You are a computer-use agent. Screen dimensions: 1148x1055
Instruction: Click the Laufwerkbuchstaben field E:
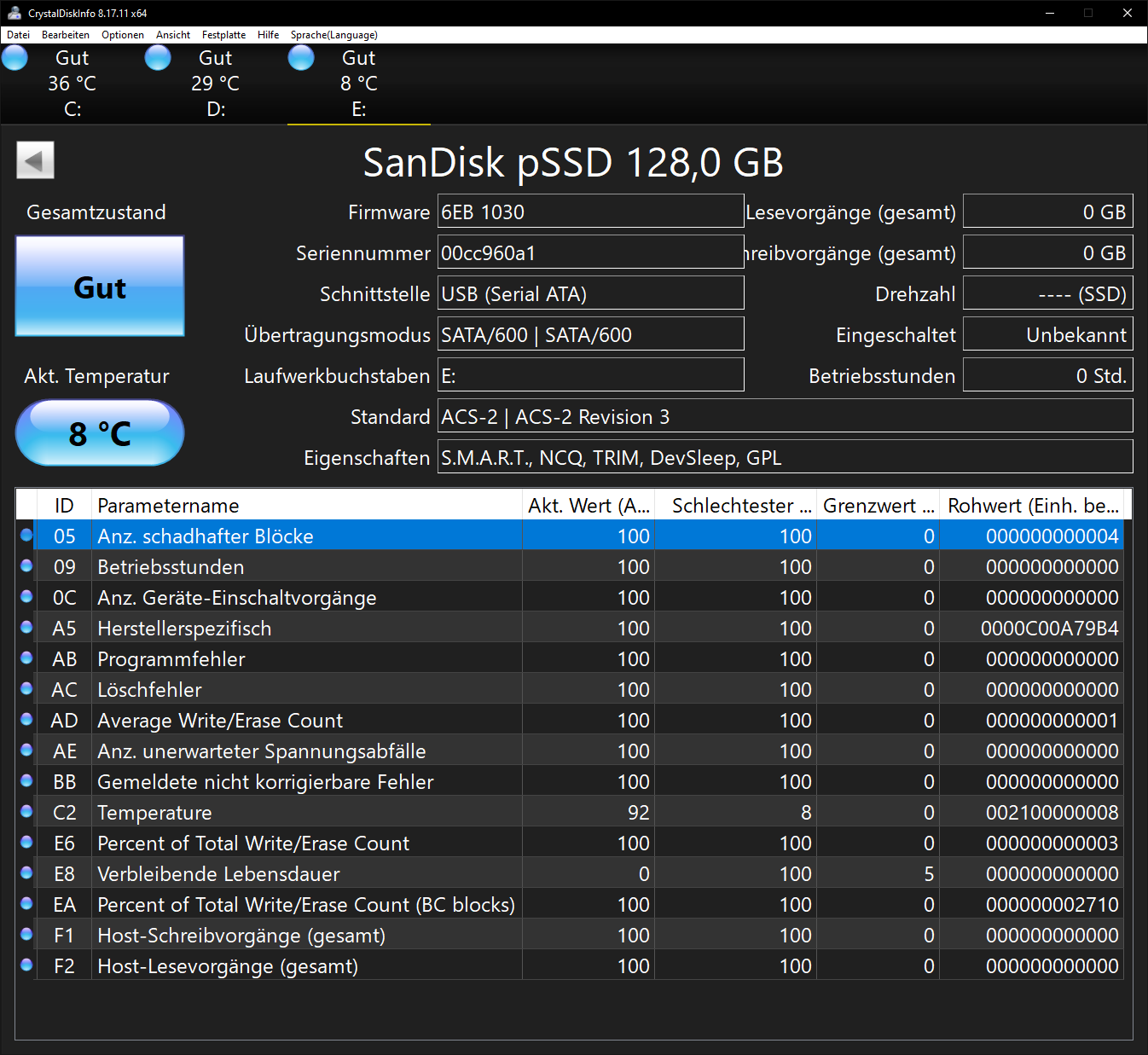pyautogui.click(x=590, y=375)
